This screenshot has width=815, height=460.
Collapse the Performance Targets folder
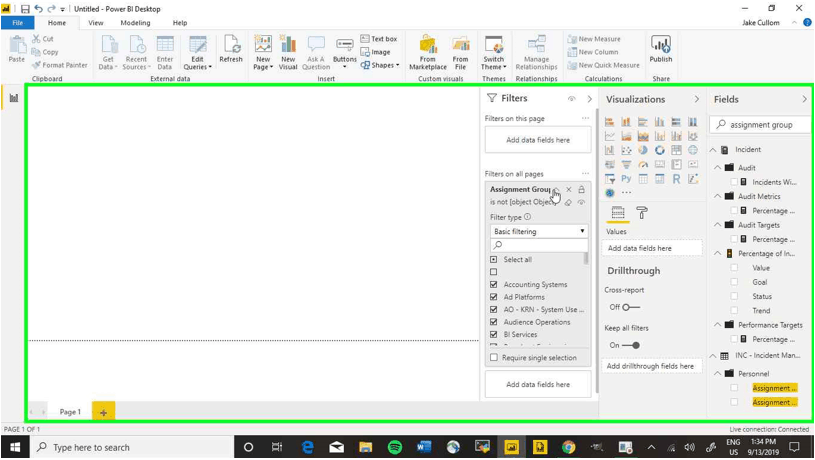[718, 325]
